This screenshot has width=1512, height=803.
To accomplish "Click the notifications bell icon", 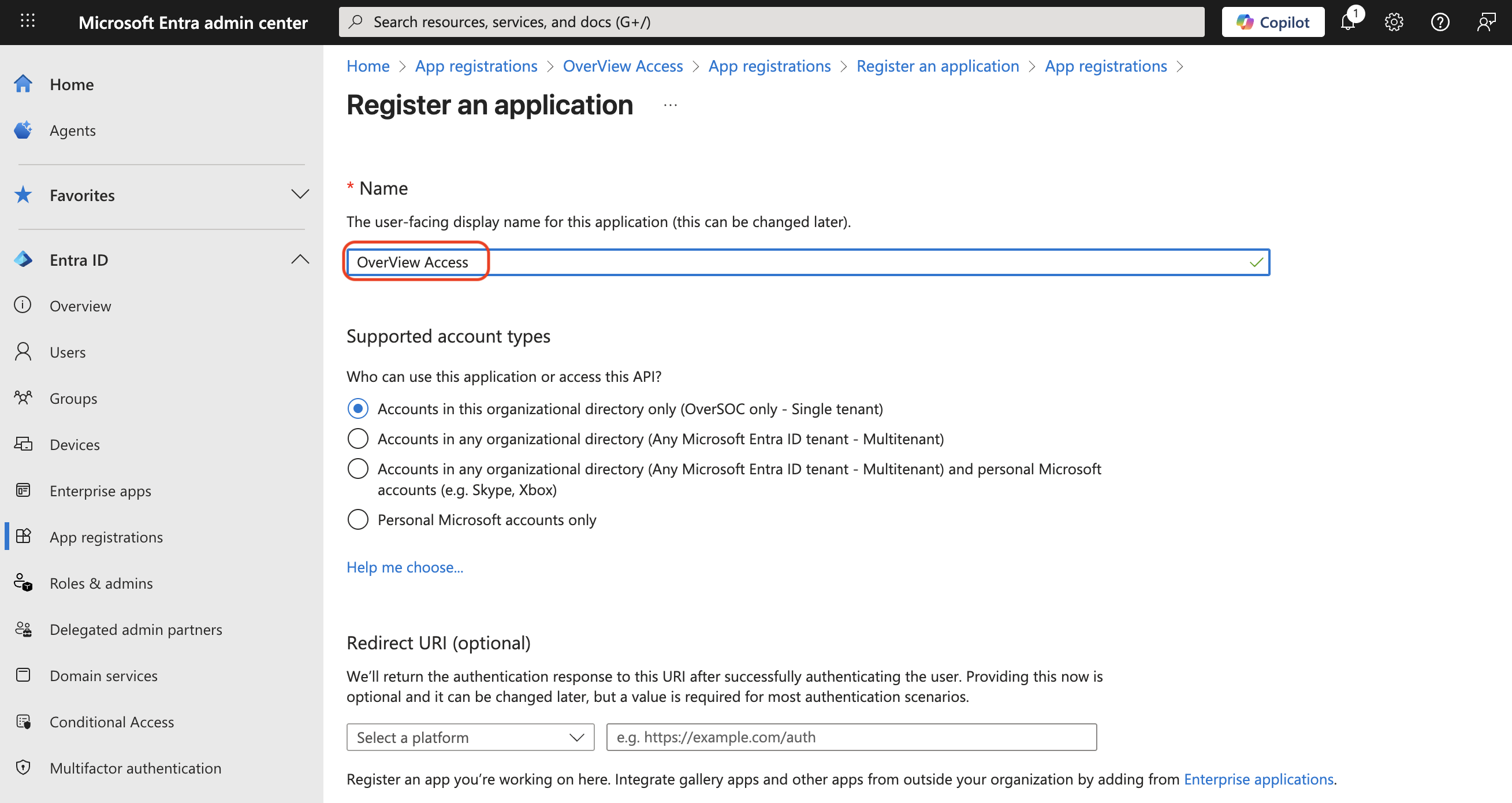I will [1347, 22].
